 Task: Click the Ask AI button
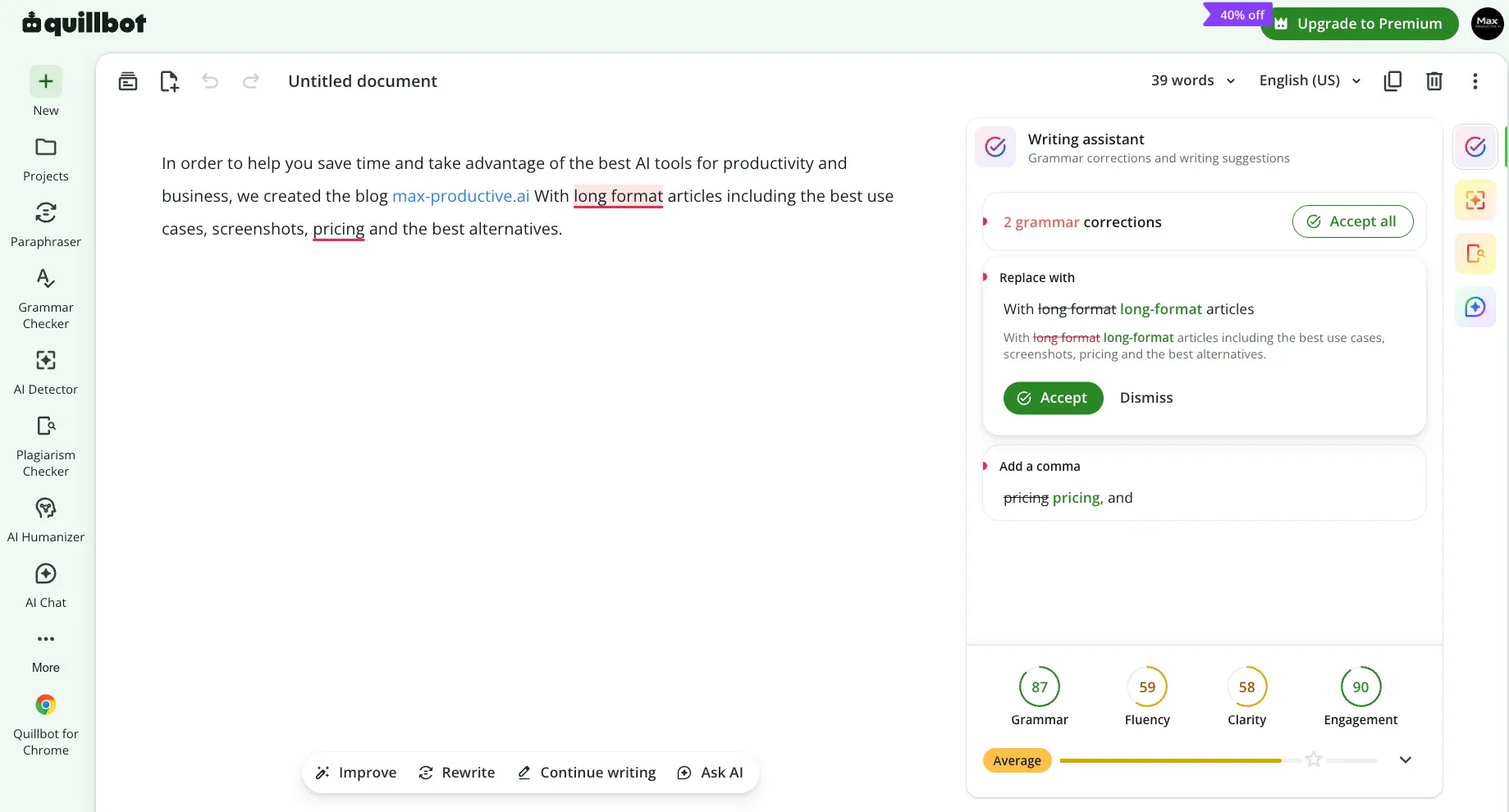tap(710, 773)
